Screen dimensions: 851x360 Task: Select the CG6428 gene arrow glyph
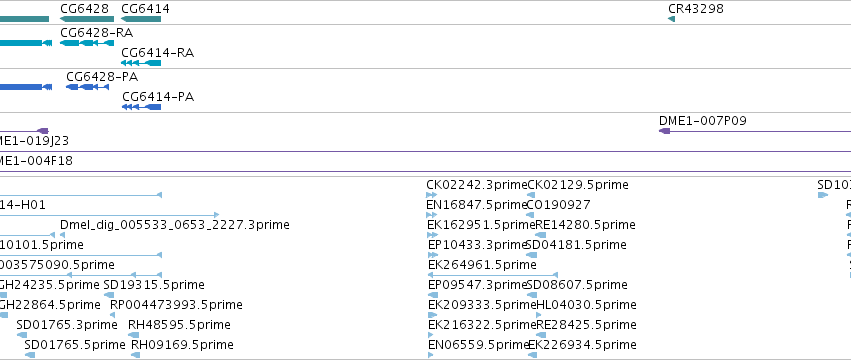(x=87, y=19)
